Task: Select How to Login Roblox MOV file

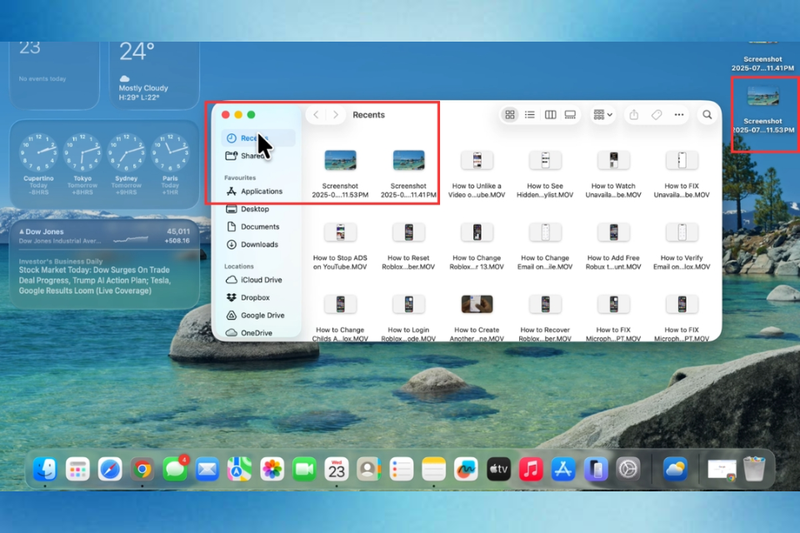Action: click(409, 317)
